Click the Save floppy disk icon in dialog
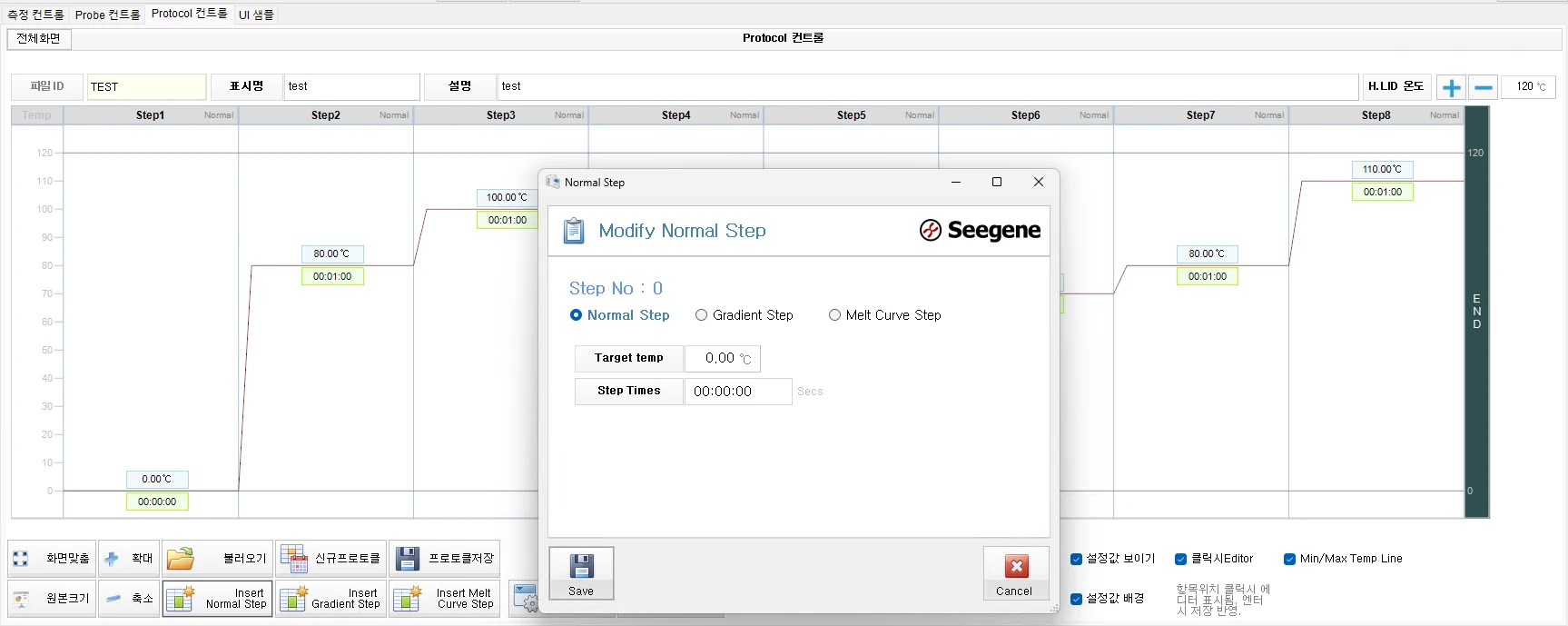The width and height of the screenshot is (1568, 626). (581, 566)
